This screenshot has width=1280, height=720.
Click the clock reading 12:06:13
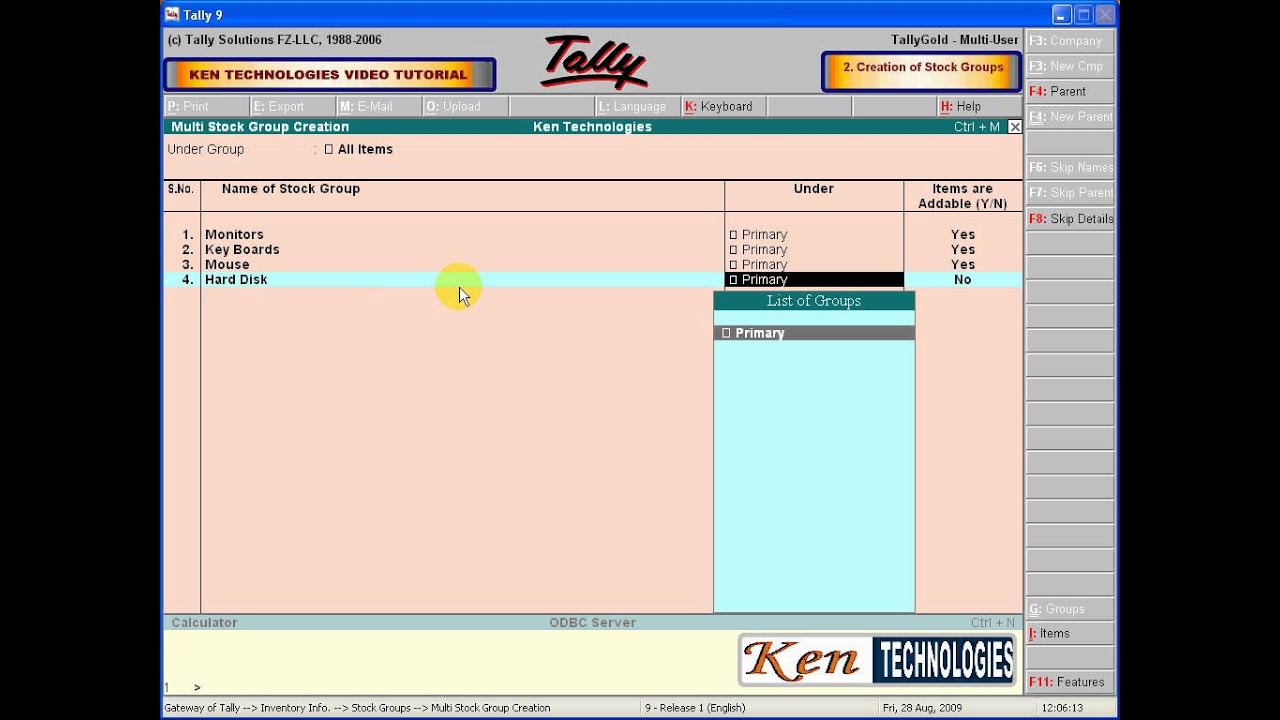click(x=1061, y=708)
